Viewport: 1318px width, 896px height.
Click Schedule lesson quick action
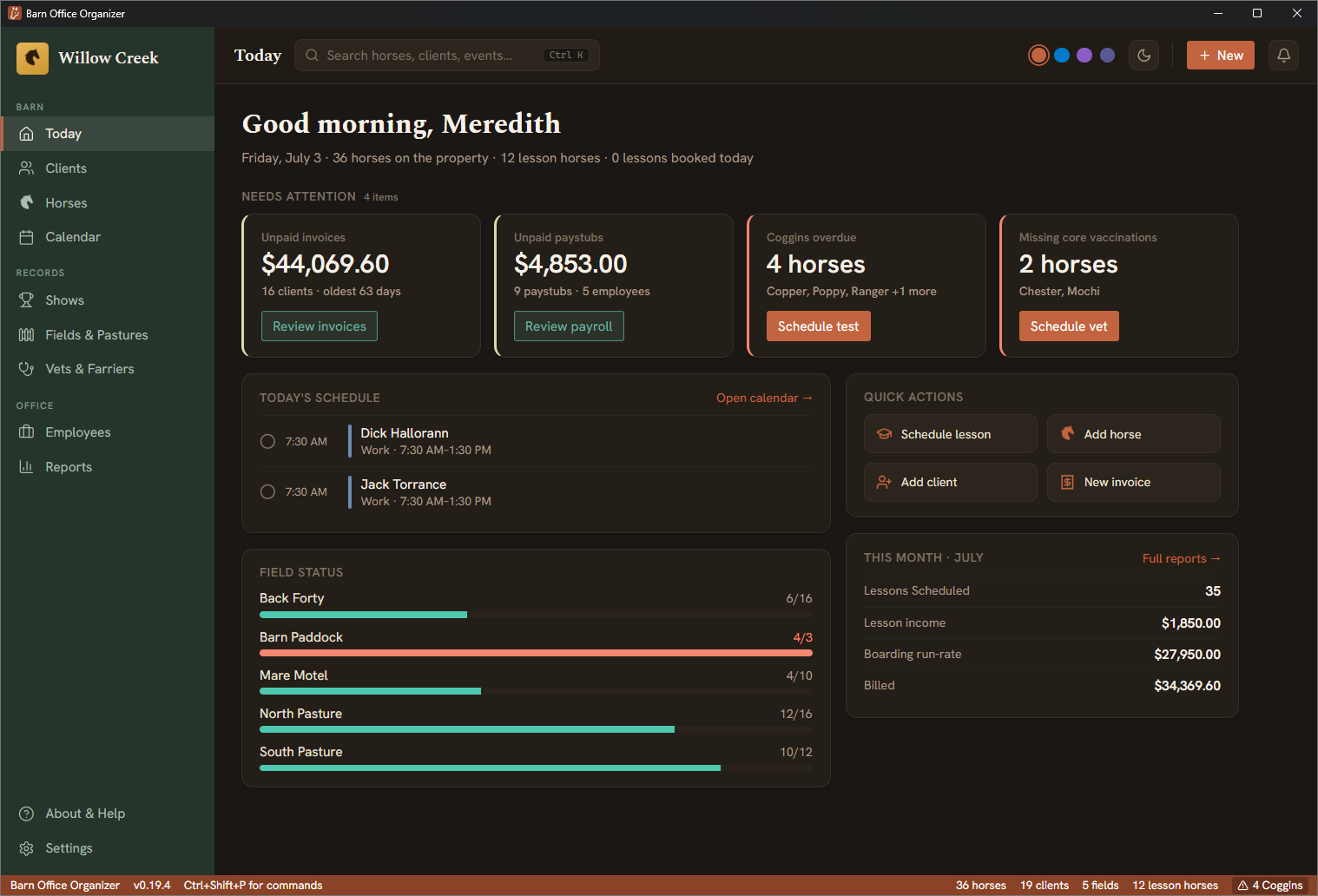click(x=950, y=434)
